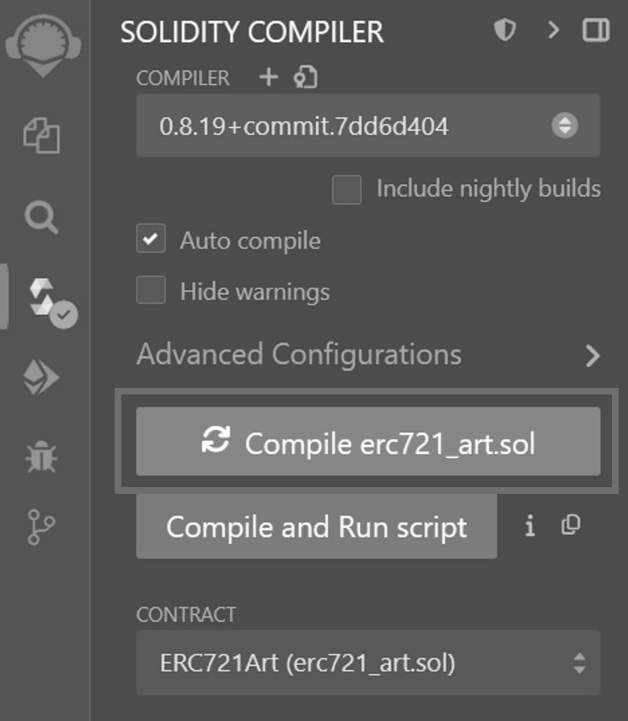This screenshot has height=721, width=628.
Task: Uncheck the Auto compile checkbox
Action: (x=151, y=238)
